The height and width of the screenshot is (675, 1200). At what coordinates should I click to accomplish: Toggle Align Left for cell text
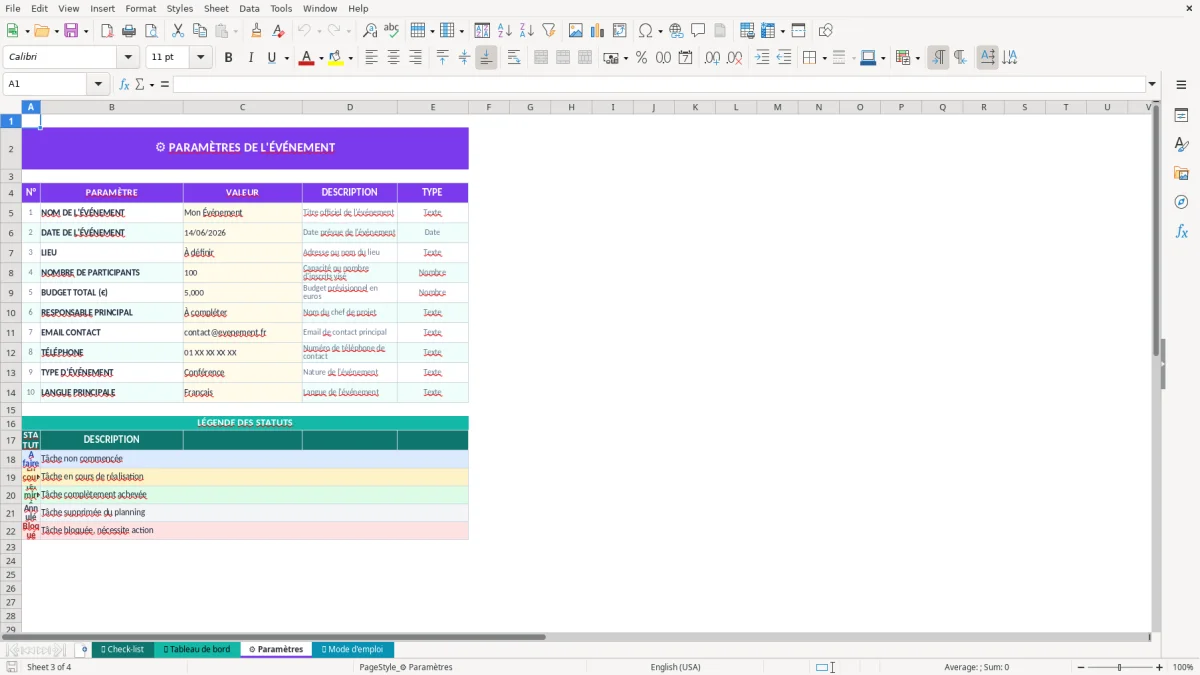(x=371, y=58)
